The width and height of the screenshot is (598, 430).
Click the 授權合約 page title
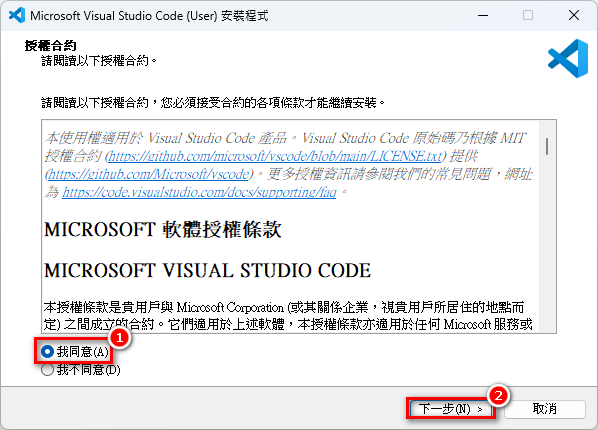click(x=50, y=46)
